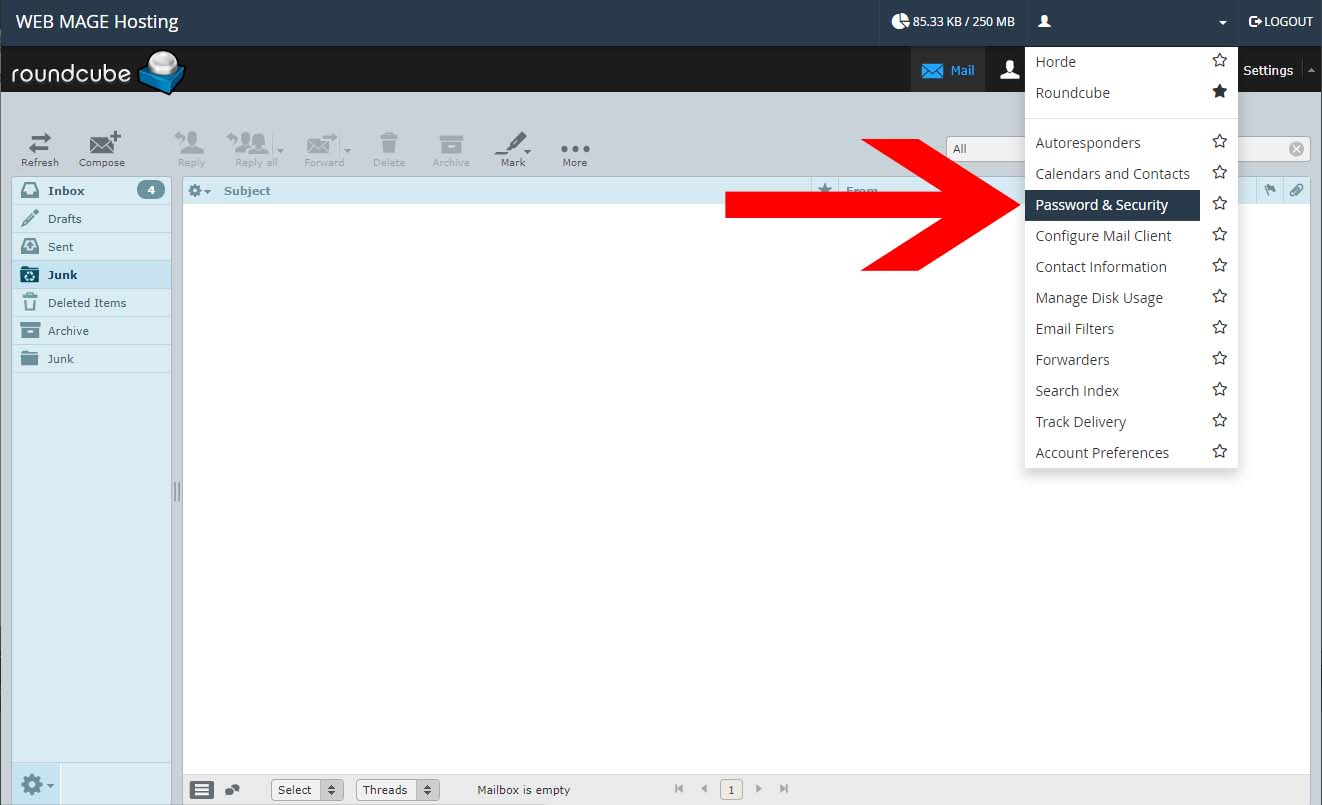Open Manage Disk Usage from the menu
The image size is (1322, 805).
tap(1098, 297)
